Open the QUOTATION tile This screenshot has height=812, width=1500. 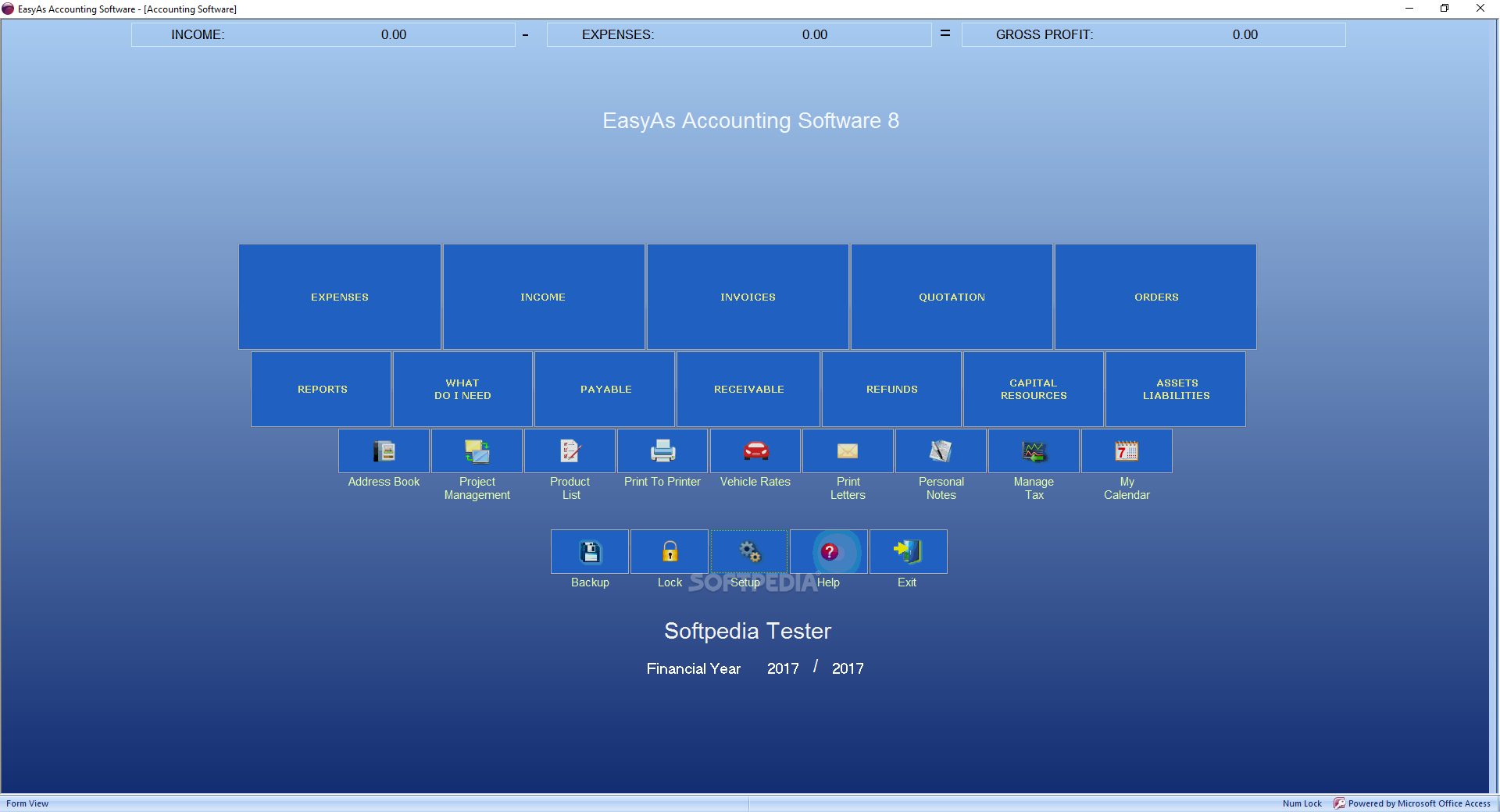[952, 297]
